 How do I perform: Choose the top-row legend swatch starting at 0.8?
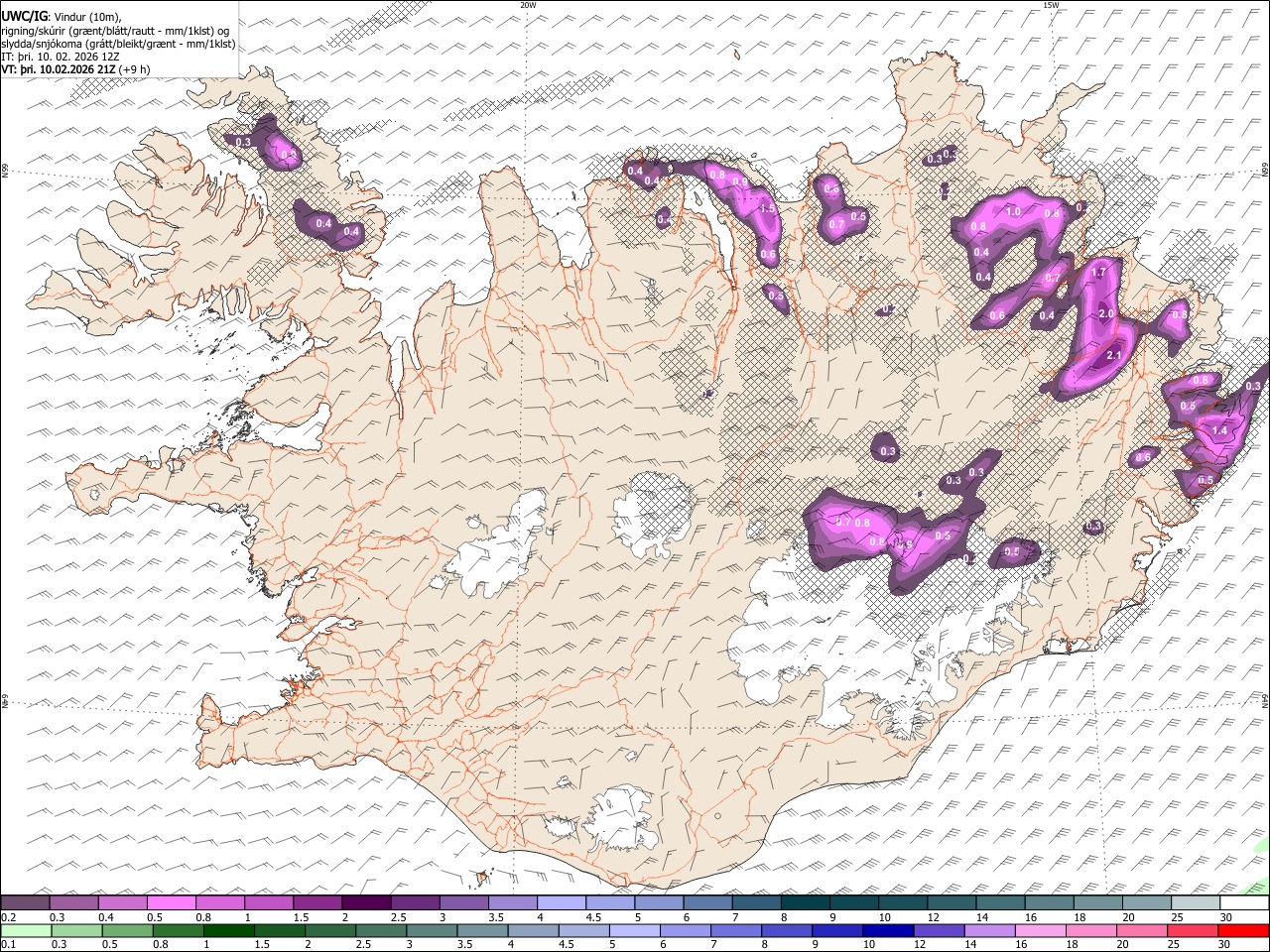coord(219,903)
